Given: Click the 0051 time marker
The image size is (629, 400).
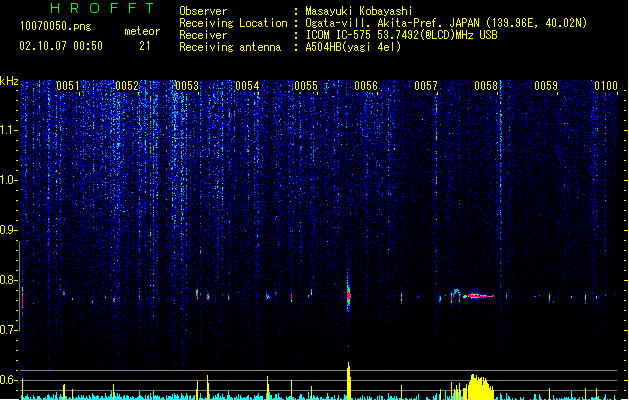Looking at the screenshot, I should click(x=68, y=86).
